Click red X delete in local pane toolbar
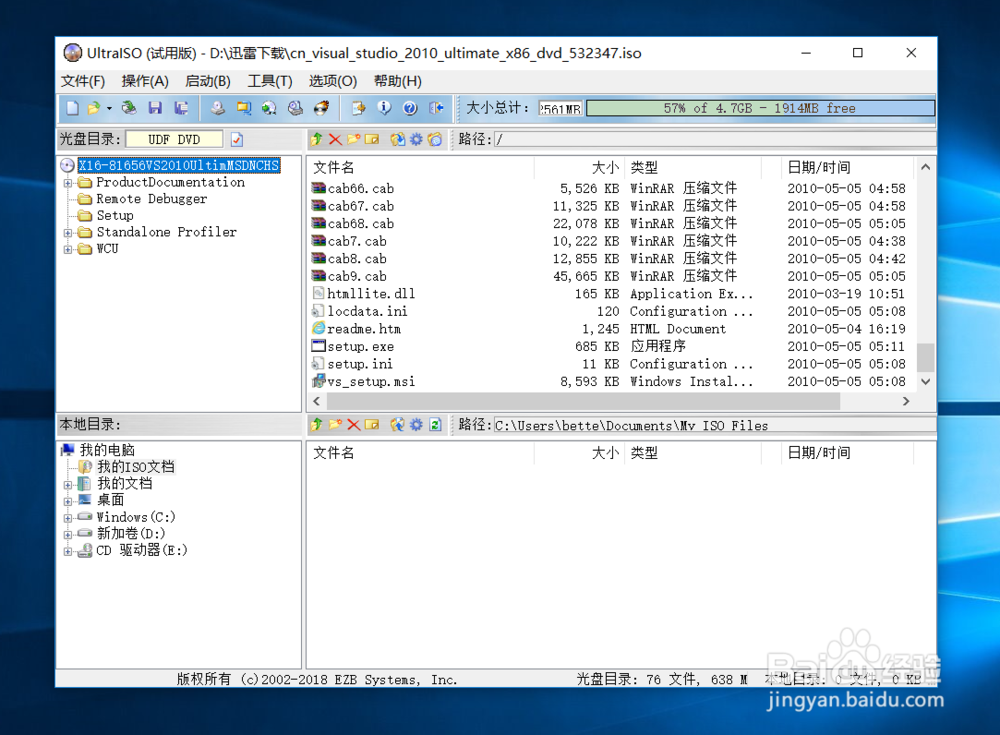Screen dimensions: 1000x735 (353, 424)
